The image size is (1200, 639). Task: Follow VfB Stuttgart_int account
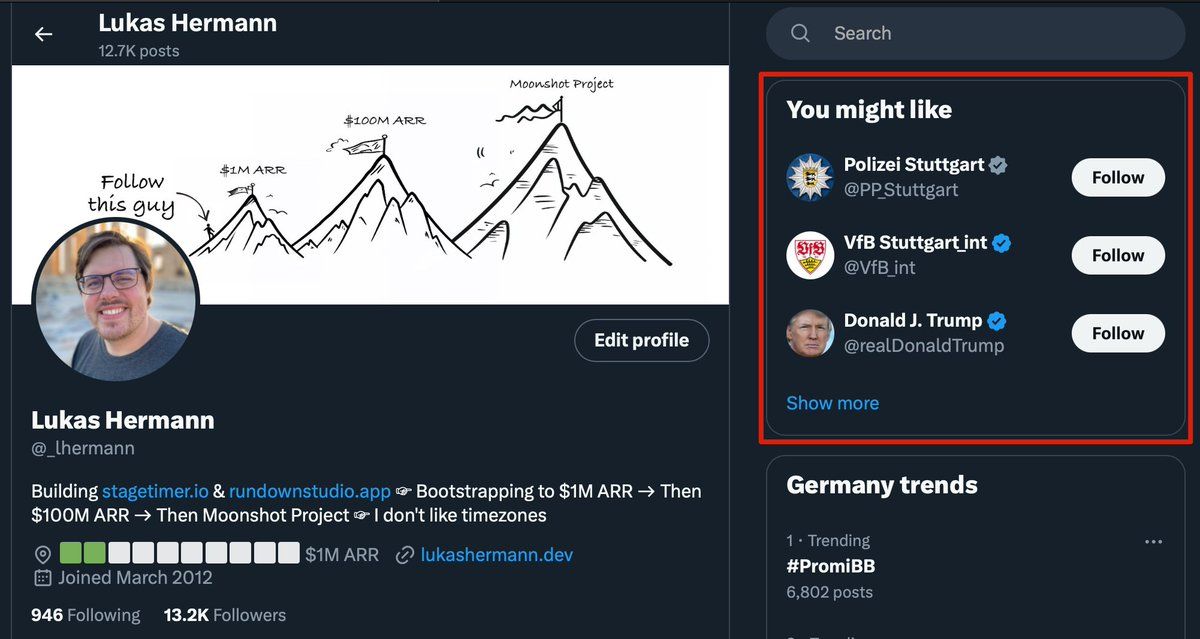(x=1117, y=255)
